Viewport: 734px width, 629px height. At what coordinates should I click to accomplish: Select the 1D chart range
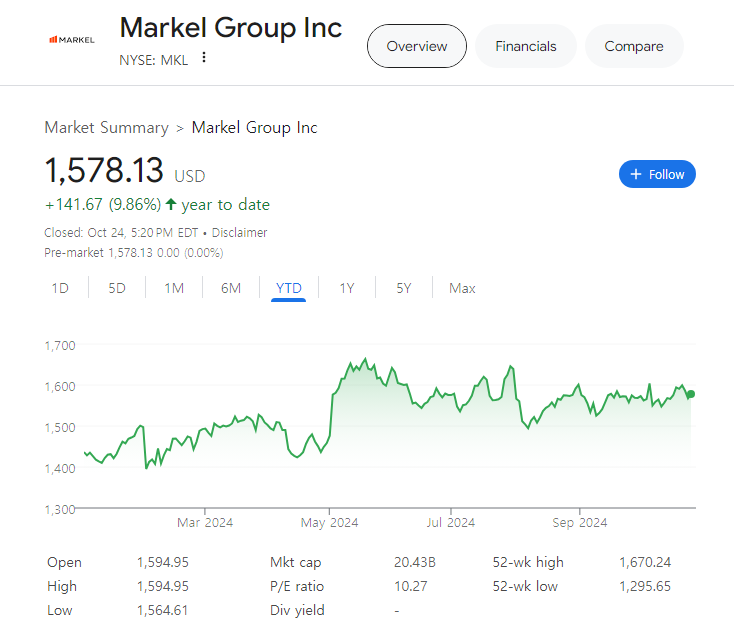pyautogui.click(x=60, y=288)
